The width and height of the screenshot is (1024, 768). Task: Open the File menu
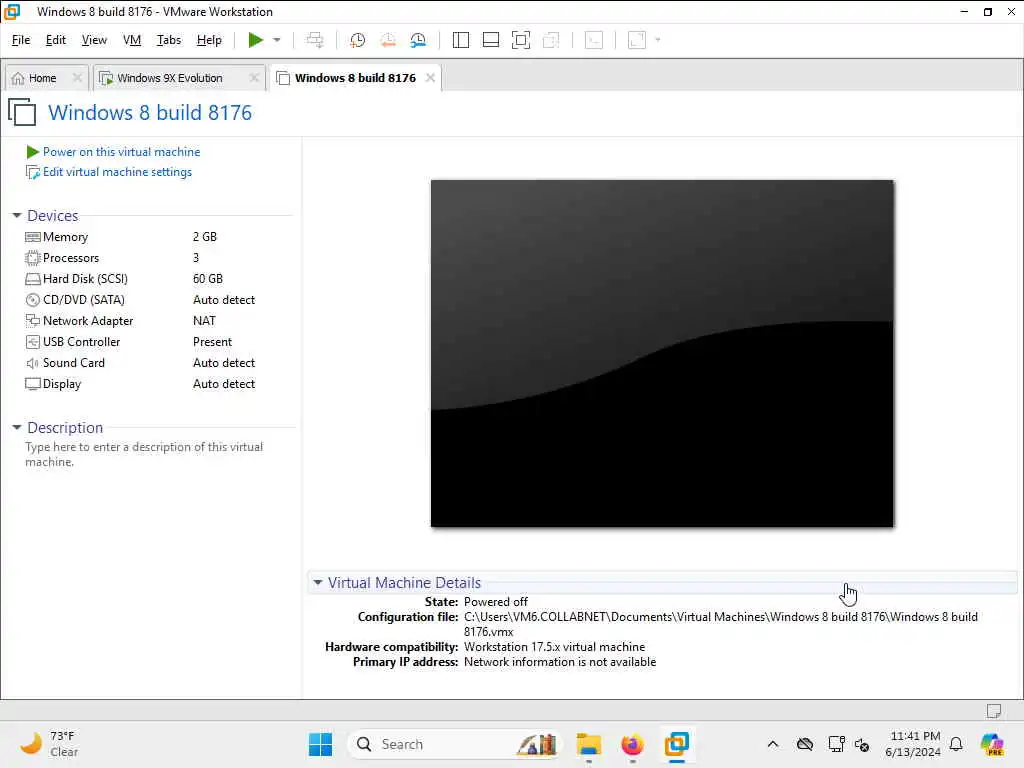coord(21,40)
